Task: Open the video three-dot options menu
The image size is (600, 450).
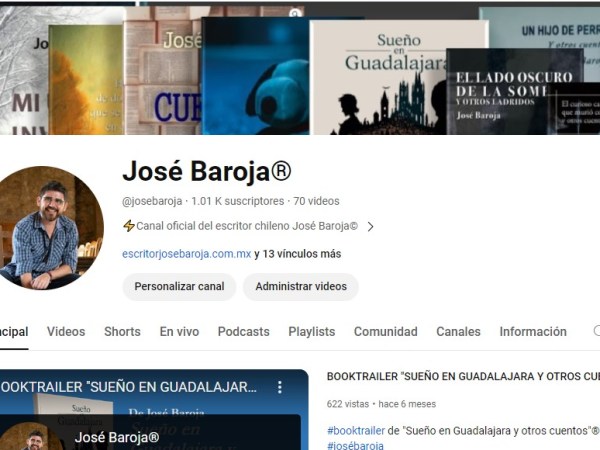Action: tap(280, 387)
